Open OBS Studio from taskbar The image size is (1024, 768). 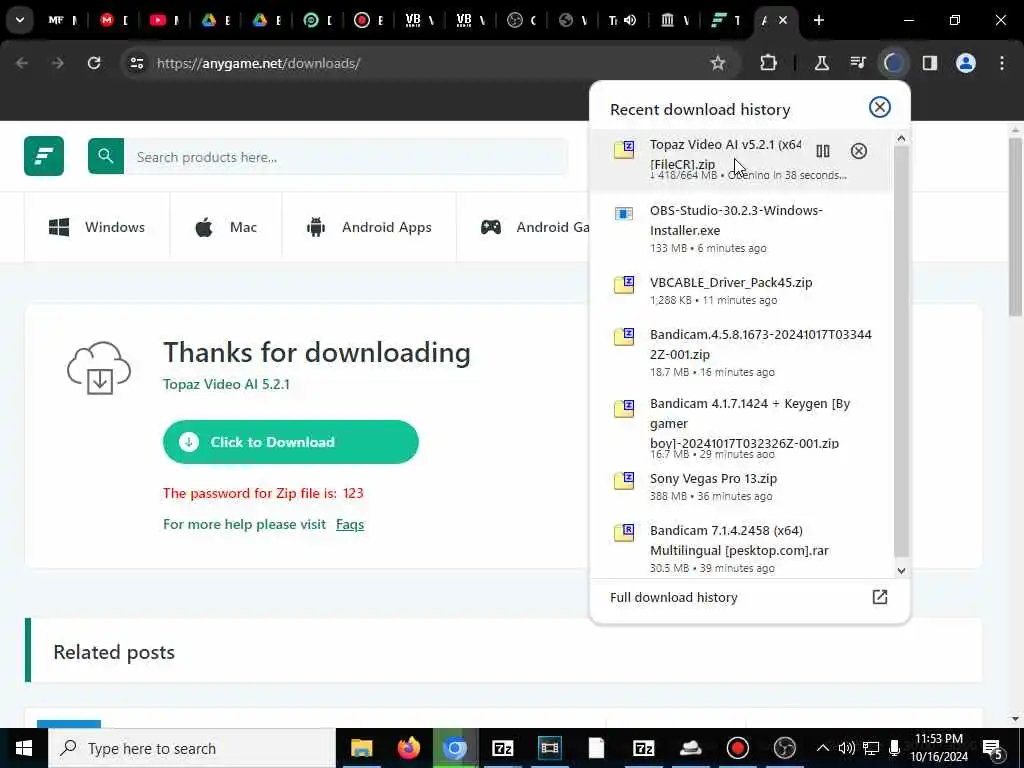785,748
